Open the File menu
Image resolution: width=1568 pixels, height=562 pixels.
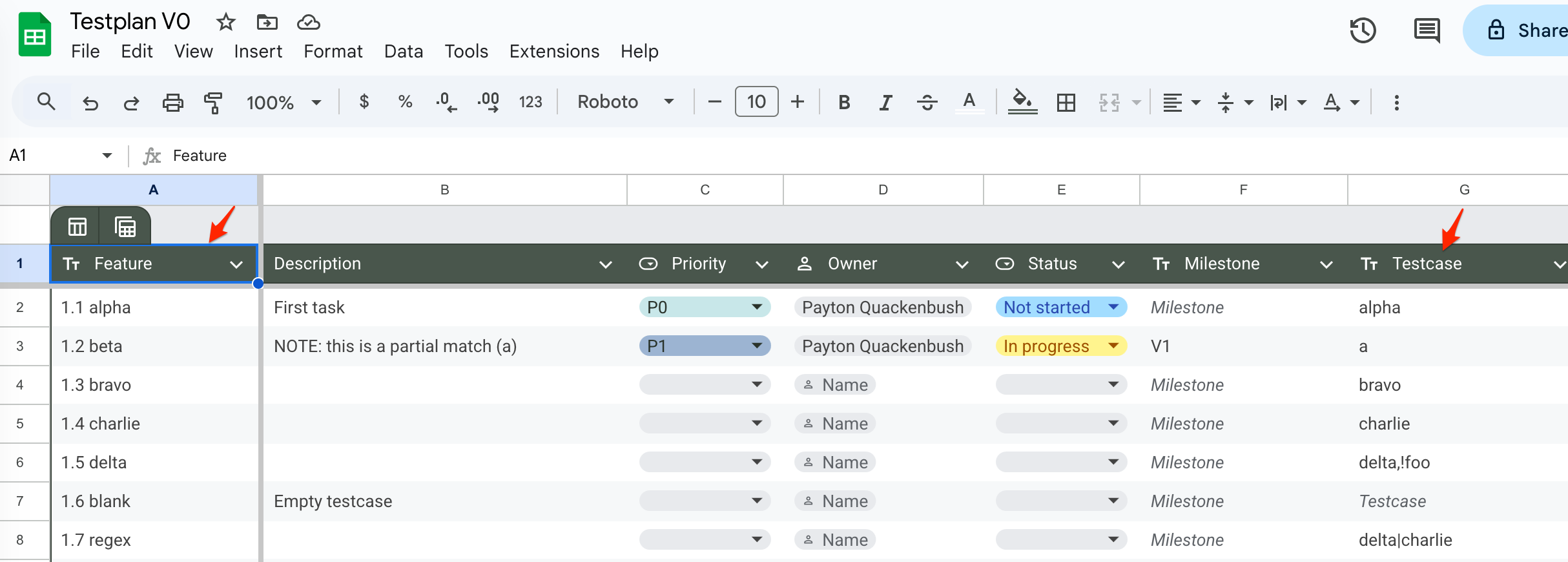pyautogui.click(x=85, y=52)
